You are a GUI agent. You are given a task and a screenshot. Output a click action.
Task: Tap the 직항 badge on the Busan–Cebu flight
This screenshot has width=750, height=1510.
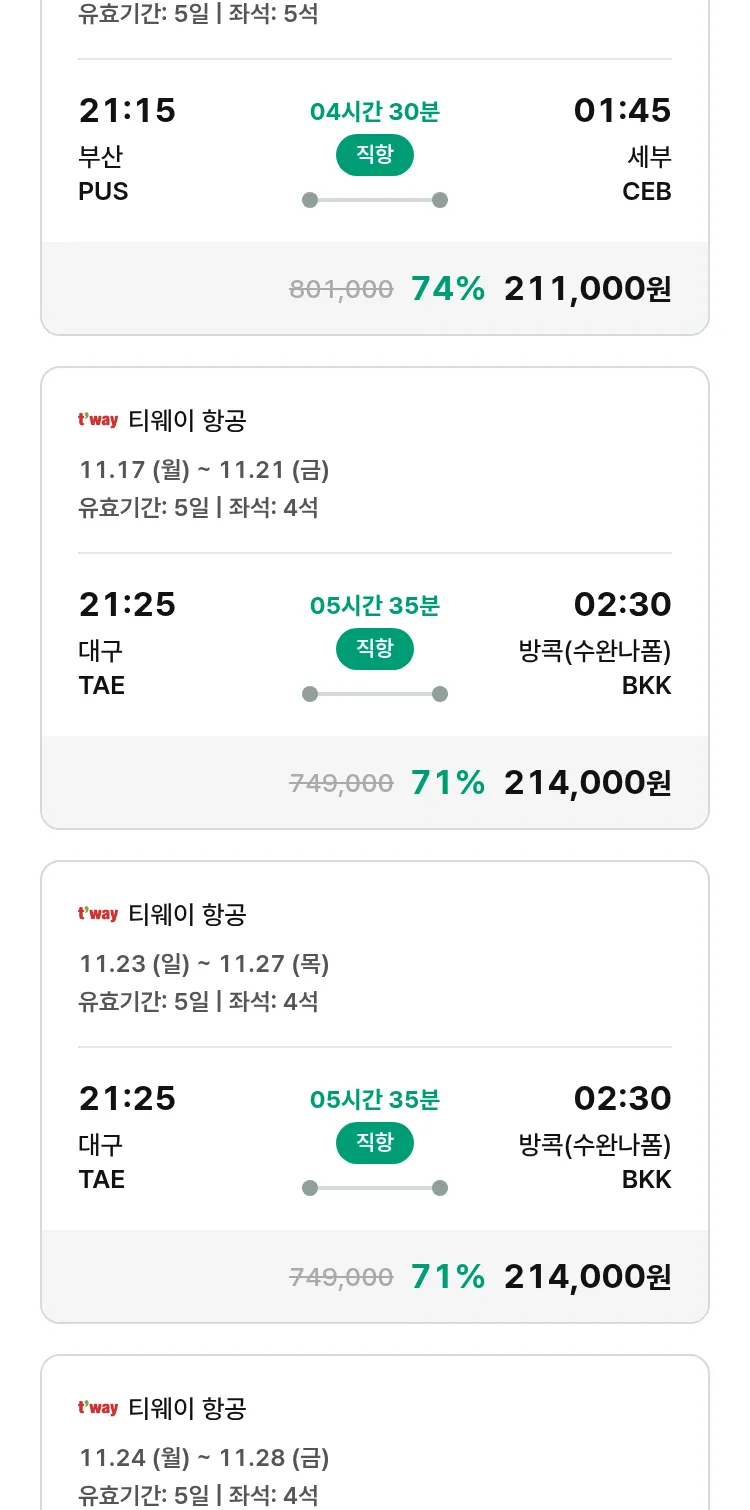(x=374, y=155)
